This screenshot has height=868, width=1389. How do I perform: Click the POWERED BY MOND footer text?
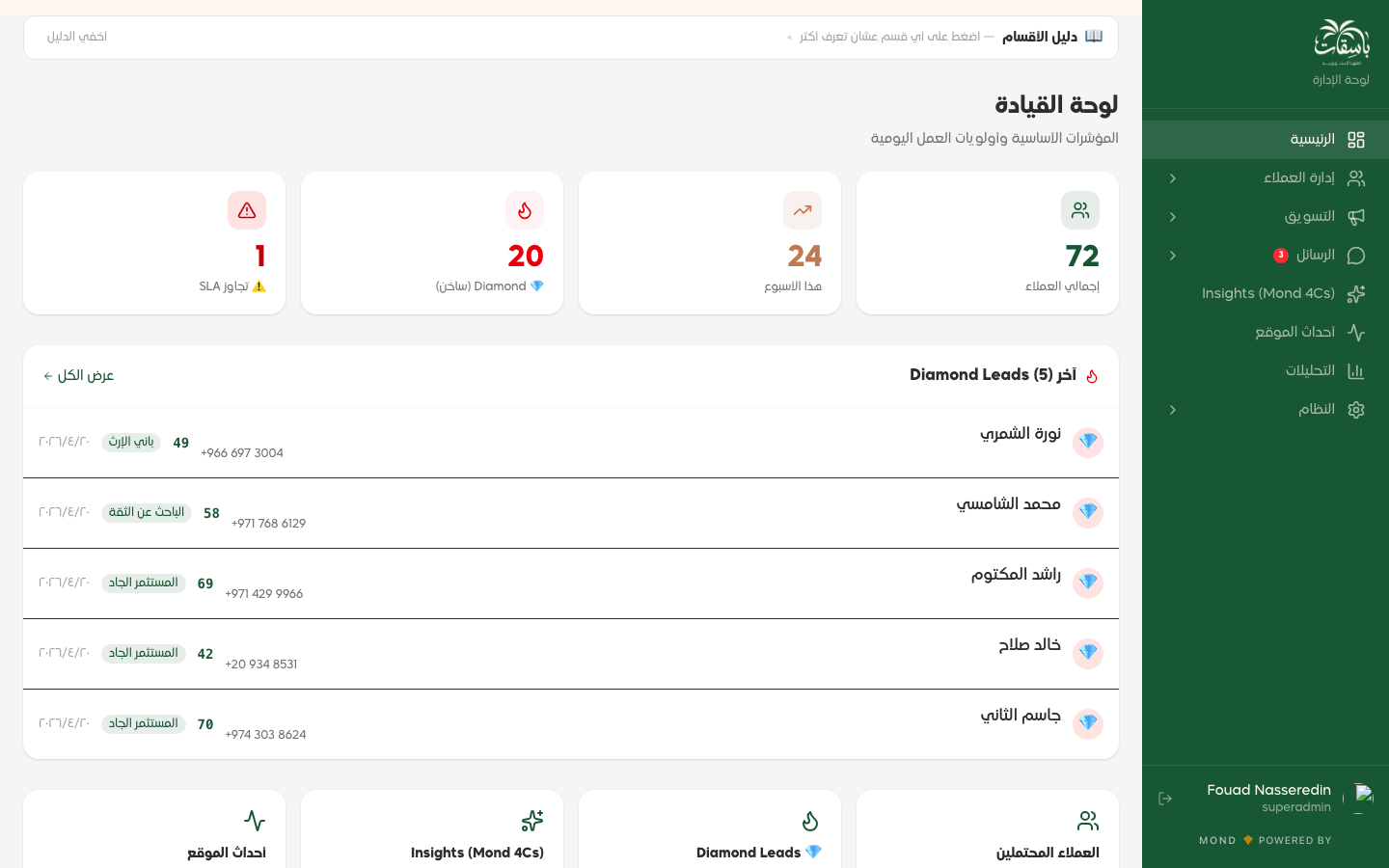(x=1266, y=841)
